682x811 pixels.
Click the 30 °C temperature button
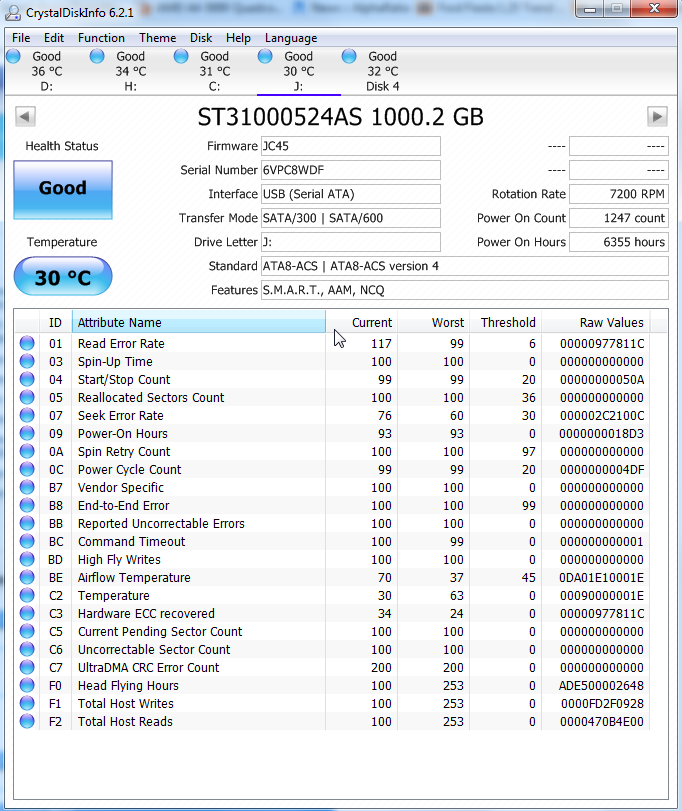point(63,277)
